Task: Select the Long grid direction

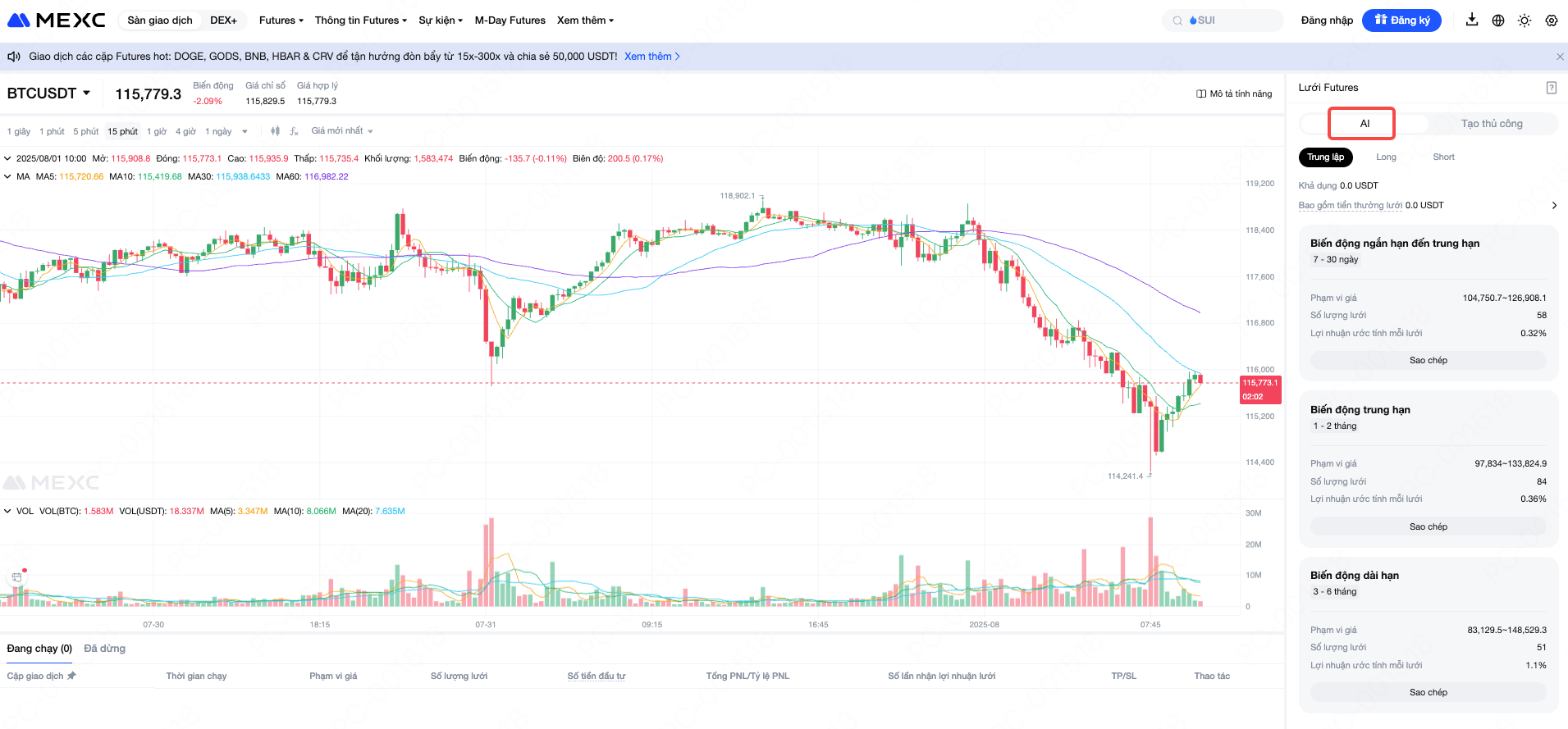Action: [x=1386, y=157]
